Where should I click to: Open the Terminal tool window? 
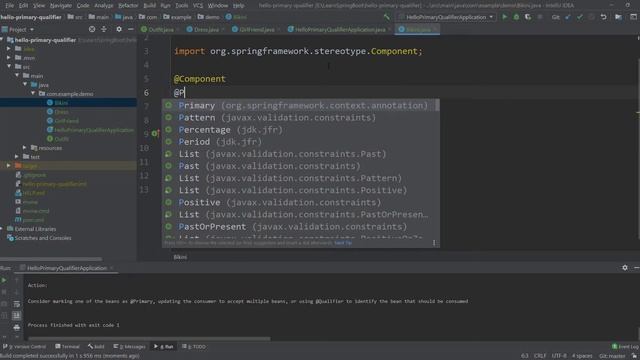click(x=67, y=347)
